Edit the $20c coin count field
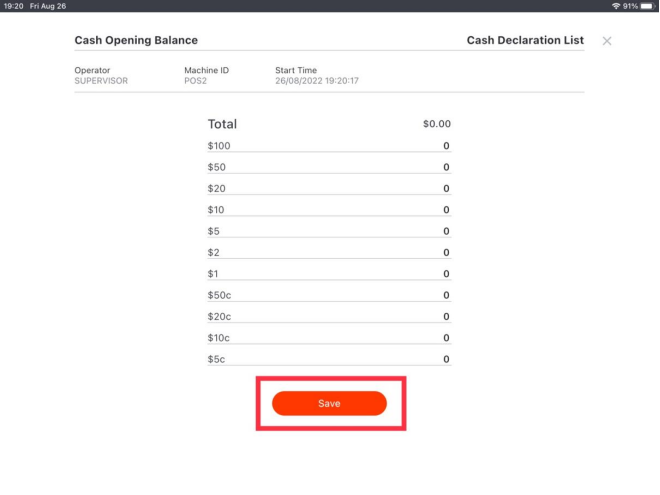The width and height of the screenshot is (660, 495). point(329,317)
